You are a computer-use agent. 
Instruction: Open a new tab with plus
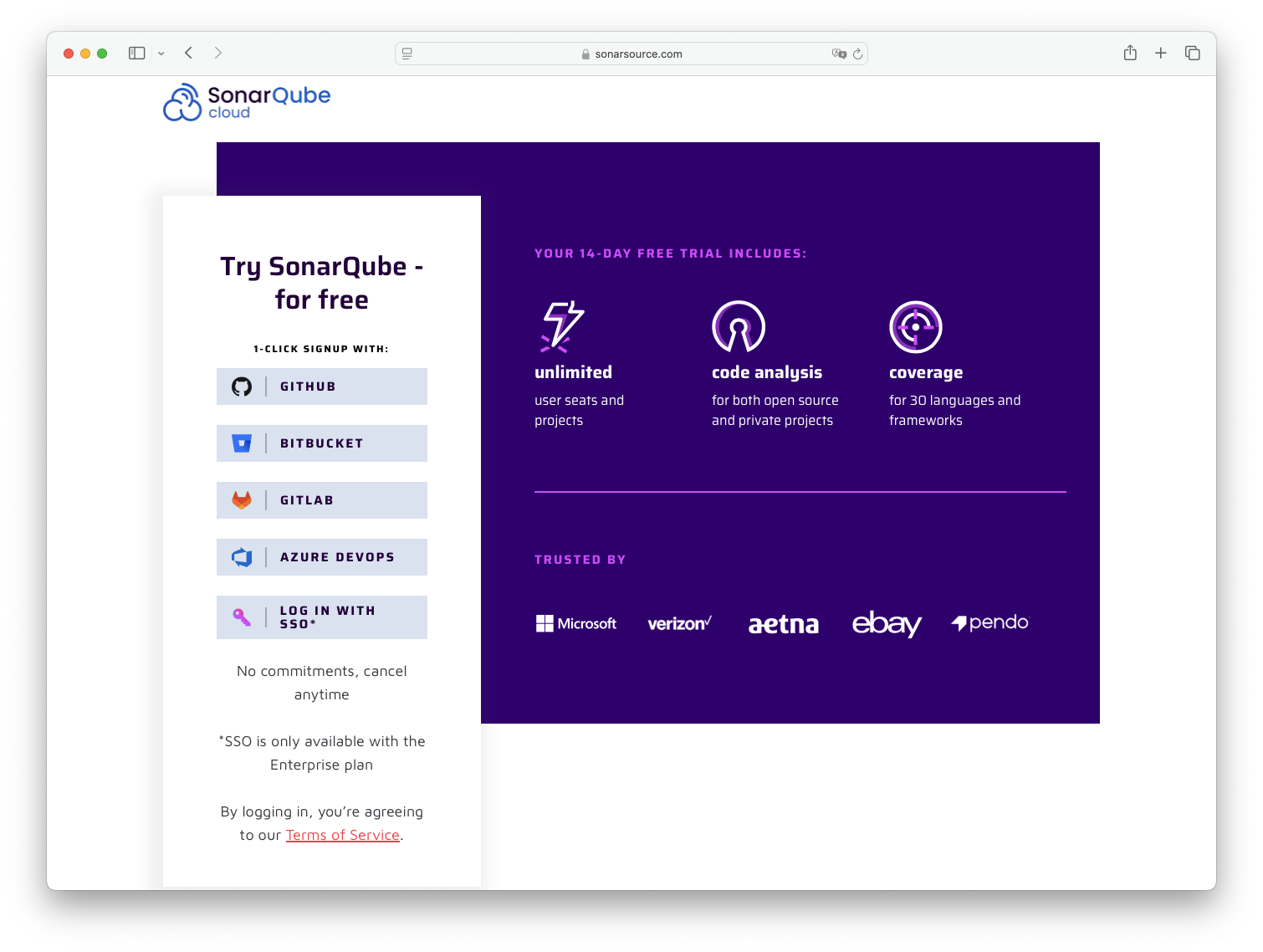(x=1161, y=53)
